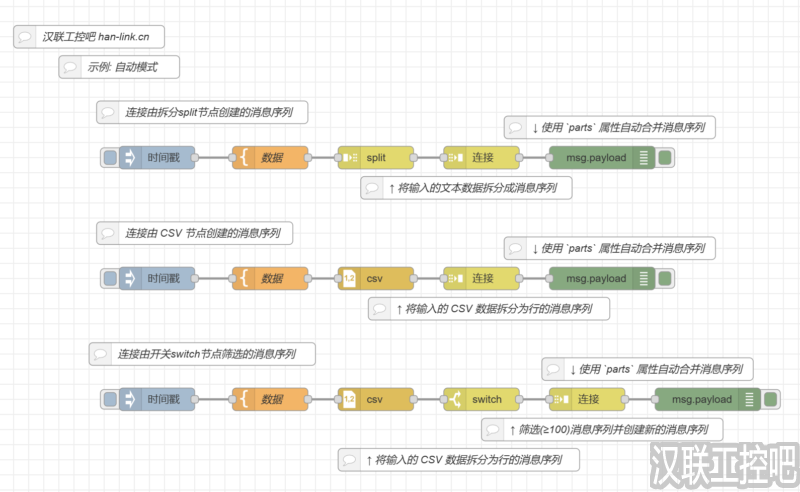The height and width of the screenshot is (492, 800).
Task: Click the csv icon in the middle flow
Action: [349, 278]
